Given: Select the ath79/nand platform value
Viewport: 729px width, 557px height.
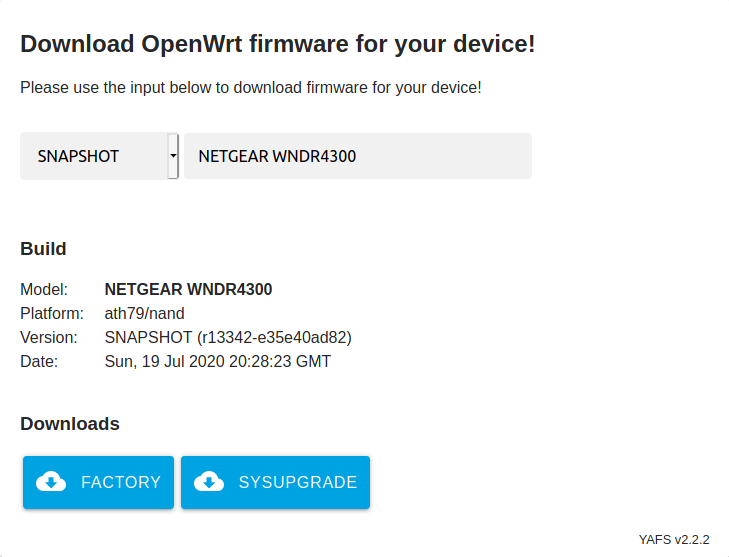Looking at the screenshot, I should coord(145,313).
